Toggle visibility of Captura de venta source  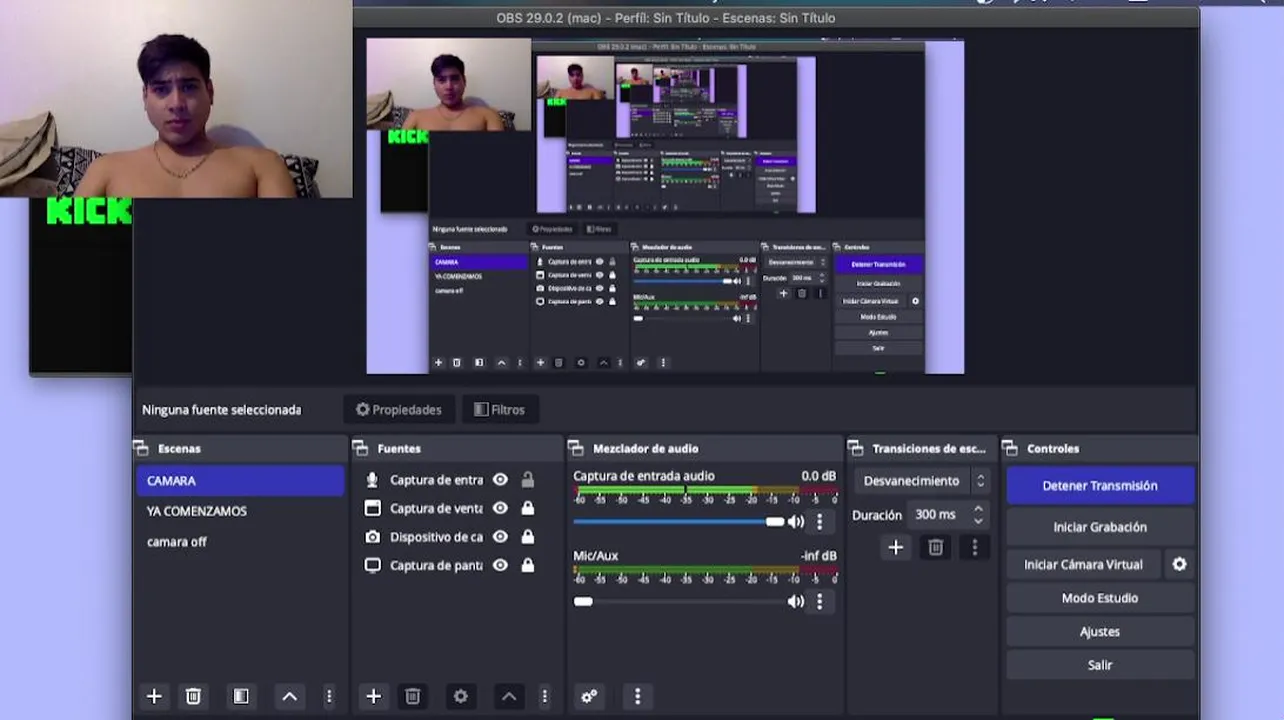click(x=500, y=508)
